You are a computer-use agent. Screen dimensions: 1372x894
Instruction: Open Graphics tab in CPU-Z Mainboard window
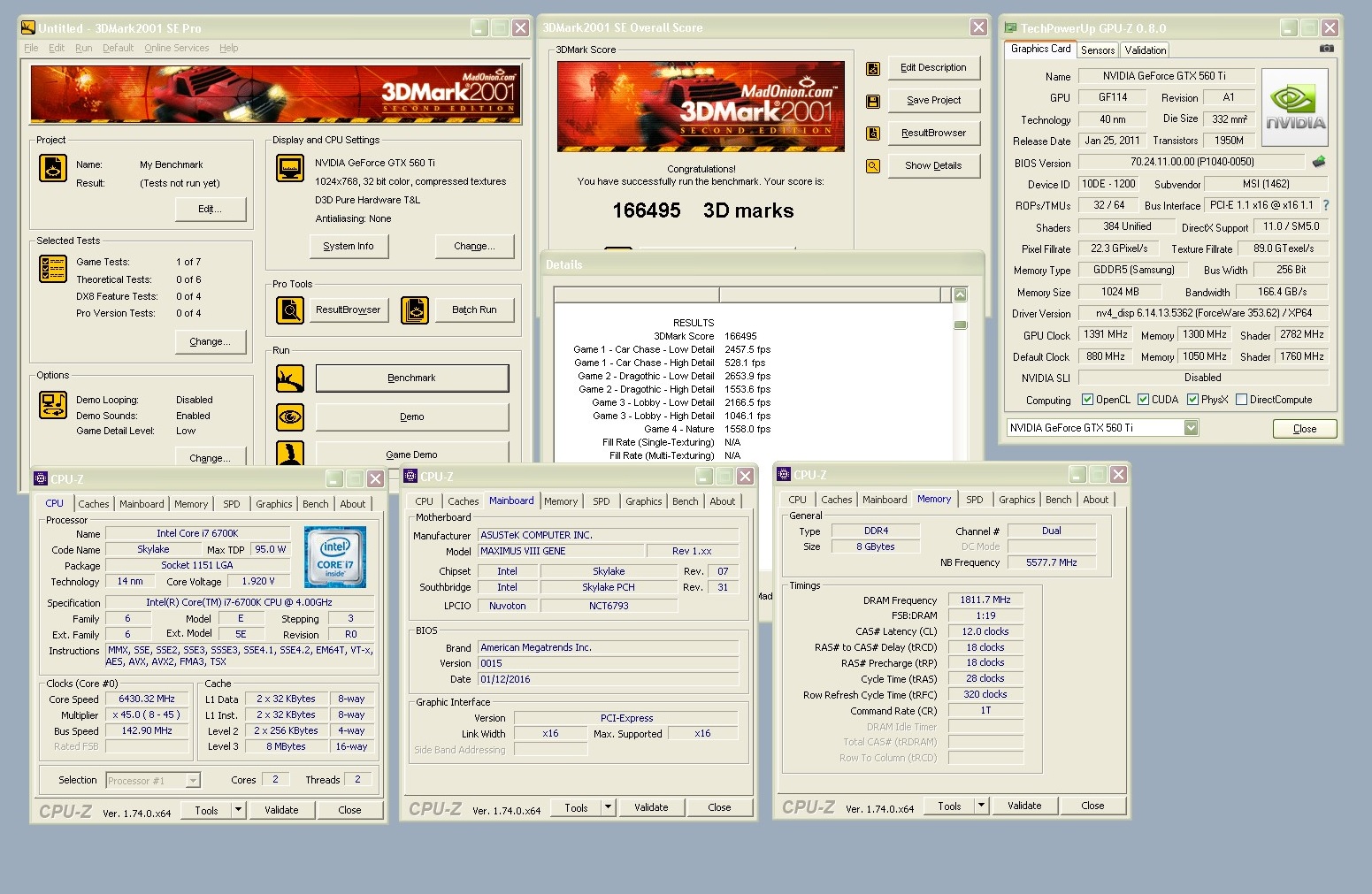644,501
